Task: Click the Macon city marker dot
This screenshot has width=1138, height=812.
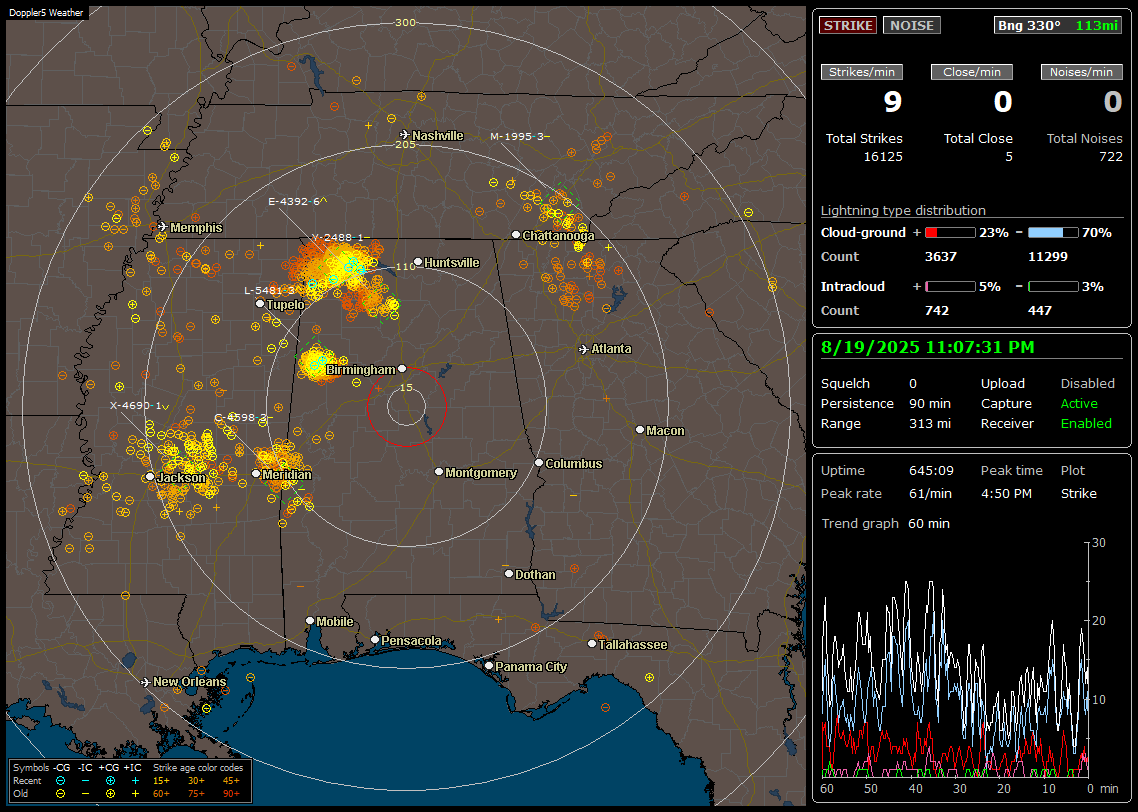Action: click(x=639, y=430)
